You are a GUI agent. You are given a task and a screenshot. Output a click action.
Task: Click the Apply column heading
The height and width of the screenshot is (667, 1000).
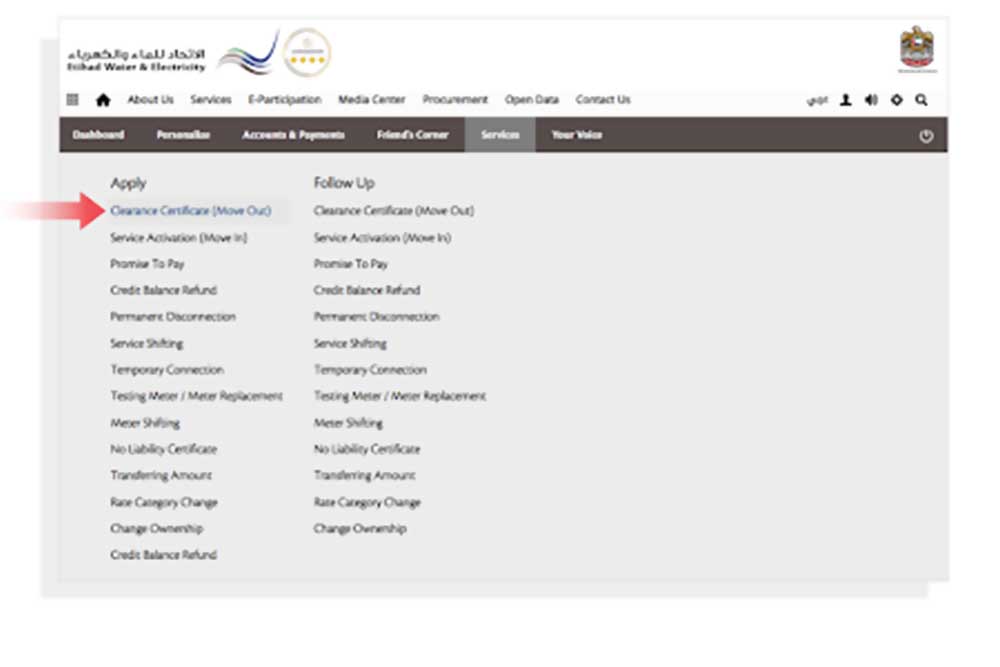[128, 184]
